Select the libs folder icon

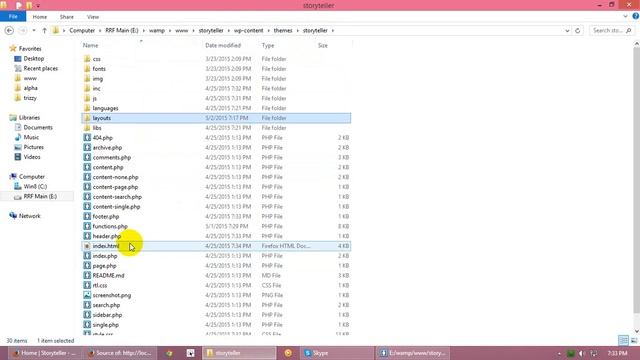coord(87,128)
